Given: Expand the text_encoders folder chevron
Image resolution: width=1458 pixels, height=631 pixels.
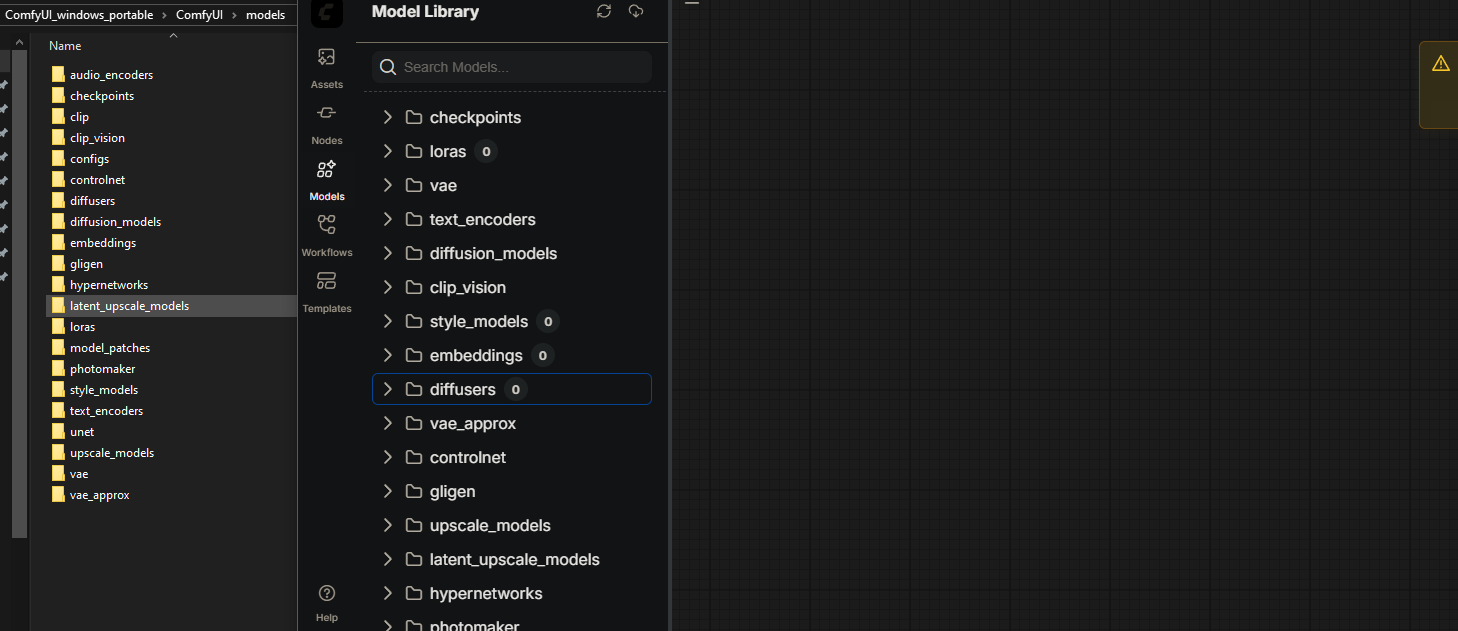Looking at the screenshot, I should (x=388, y=219).
